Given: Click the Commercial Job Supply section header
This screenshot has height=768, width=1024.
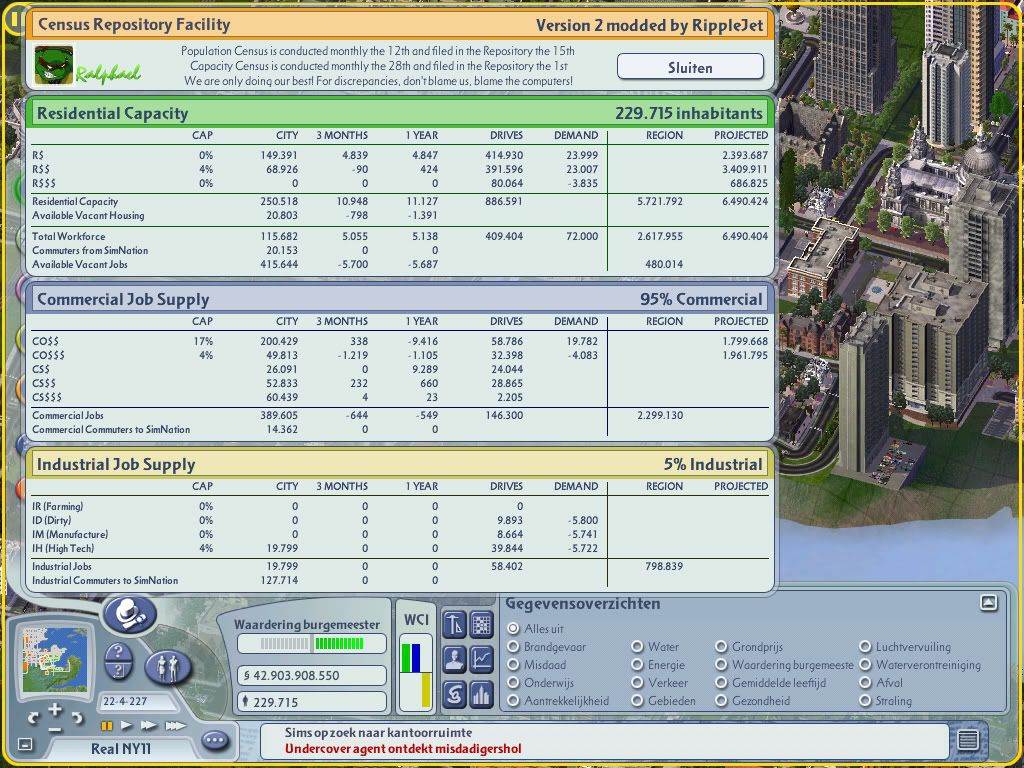Looking at the screenshot, I should [x=400, y=299].
